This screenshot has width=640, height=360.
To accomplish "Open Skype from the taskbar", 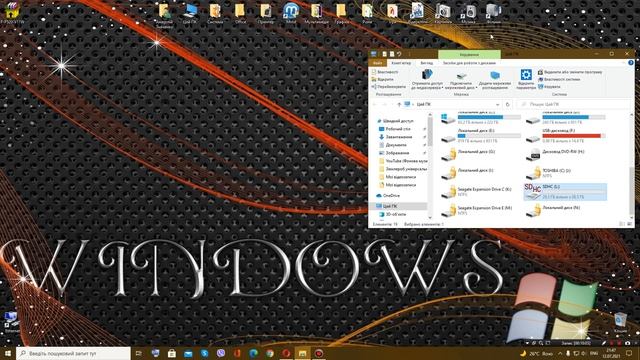I will point(204,353).
